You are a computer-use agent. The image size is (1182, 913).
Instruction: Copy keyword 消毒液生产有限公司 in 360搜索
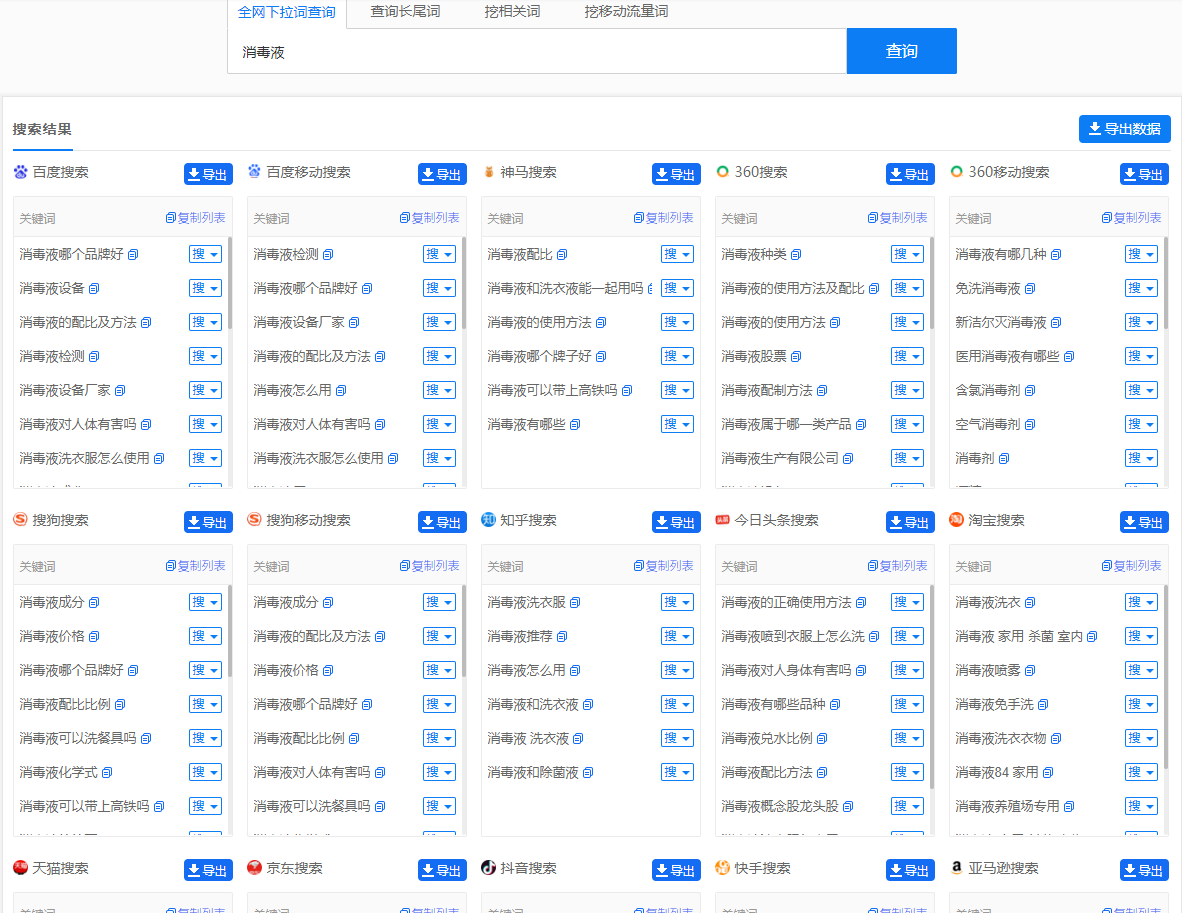pyautogui.click(x=848, y=458)
